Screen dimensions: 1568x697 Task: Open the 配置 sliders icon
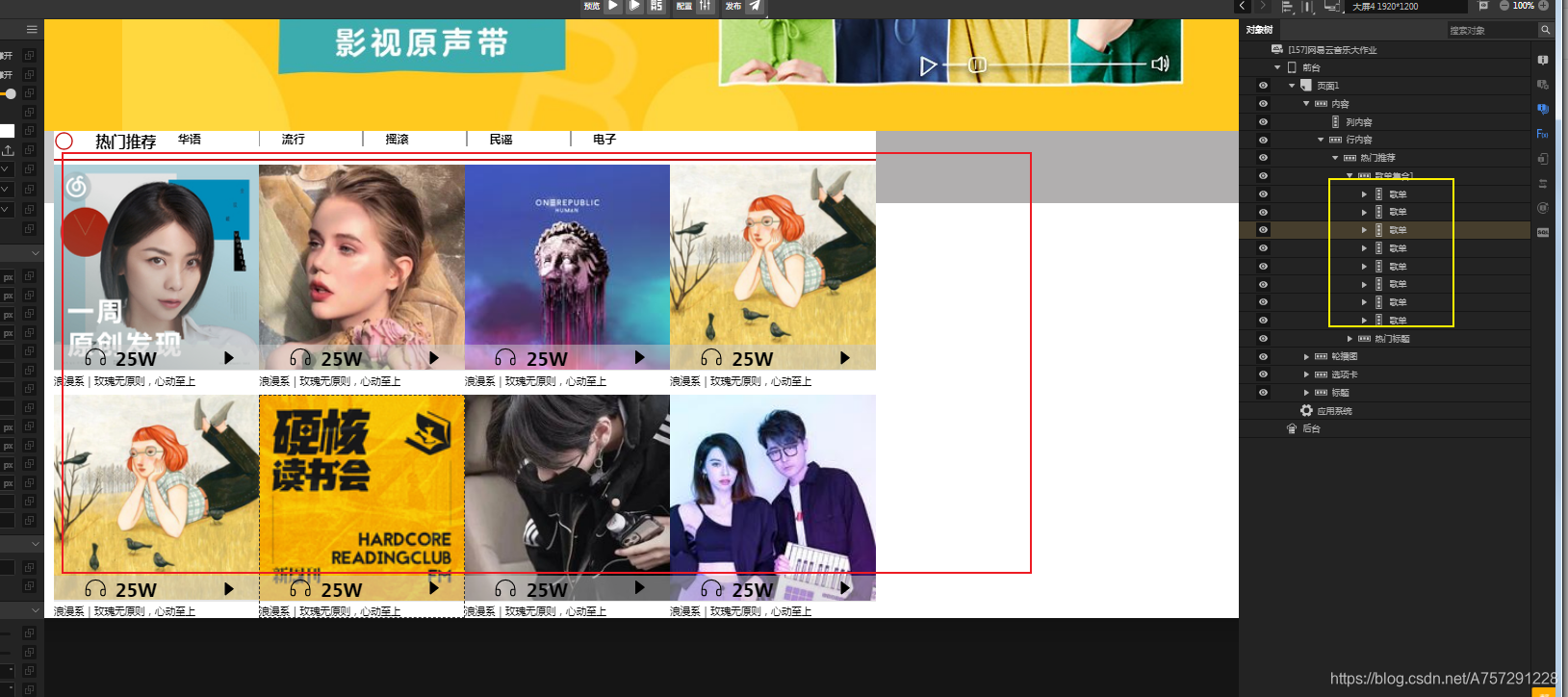[706, 6]
